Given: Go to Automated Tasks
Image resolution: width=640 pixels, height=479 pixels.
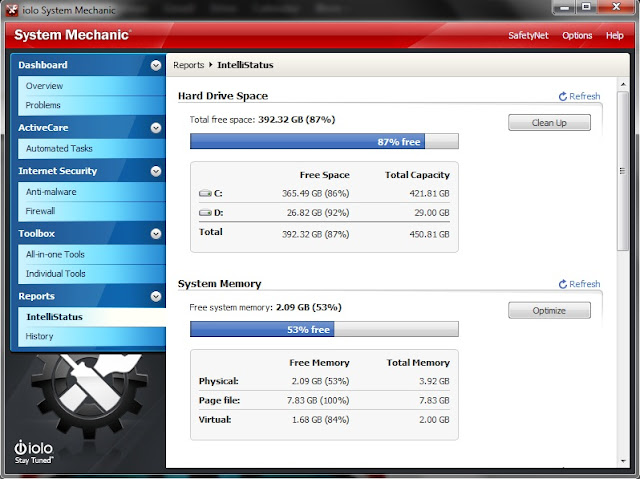Looking at the screenshot, I should (91, 149).
